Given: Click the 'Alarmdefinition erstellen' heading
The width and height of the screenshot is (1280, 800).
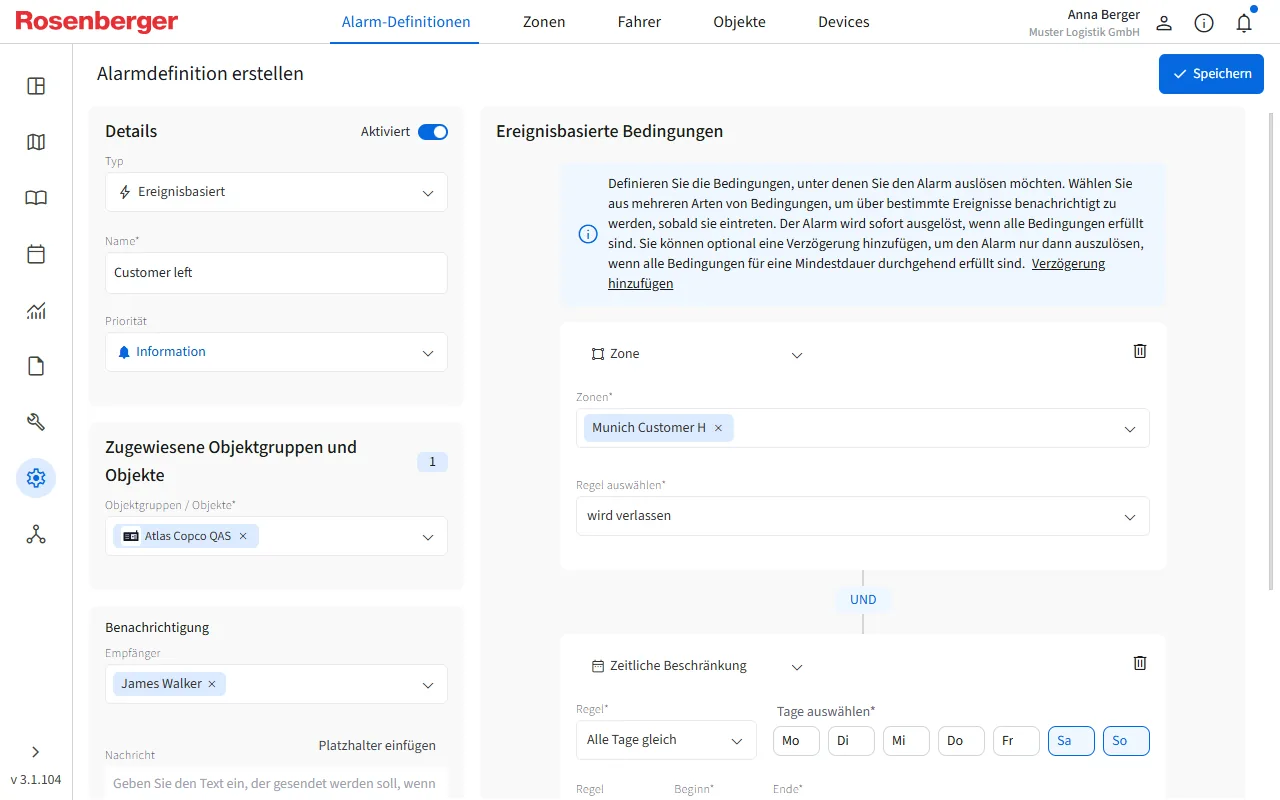Looking at the screenshot, I should 200,74.
